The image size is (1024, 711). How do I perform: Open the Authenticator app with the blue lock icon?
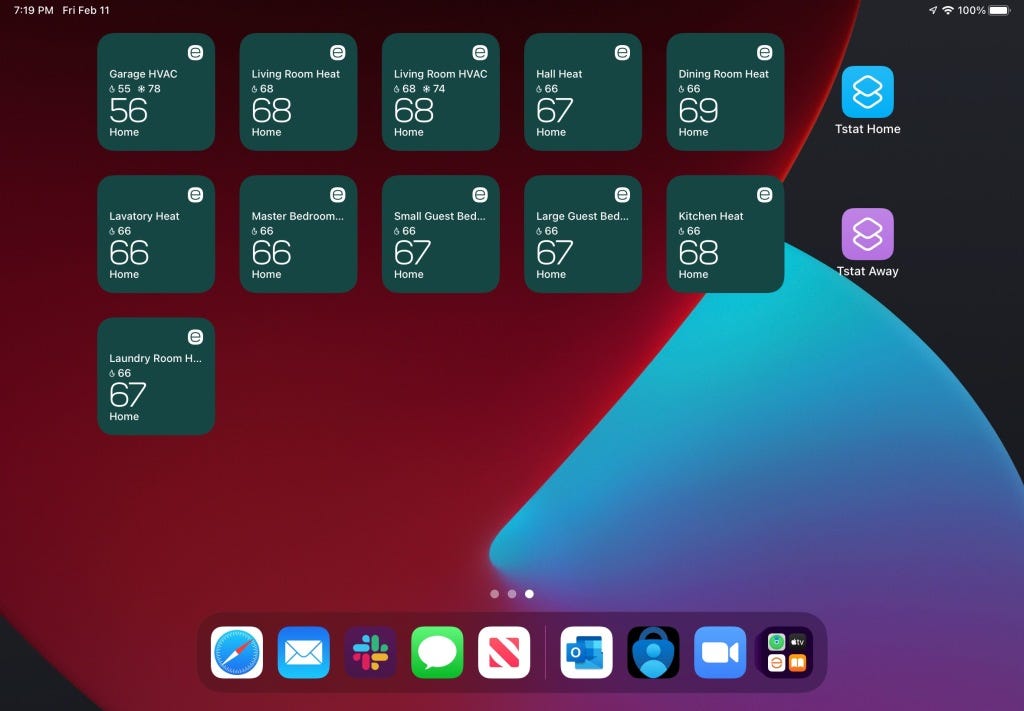coord(653,652)
